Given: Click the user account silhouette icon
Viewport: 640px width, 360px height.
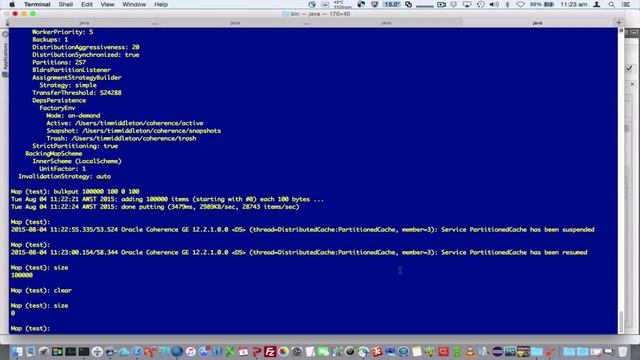Looking at the screenshot, I should 597,4.
